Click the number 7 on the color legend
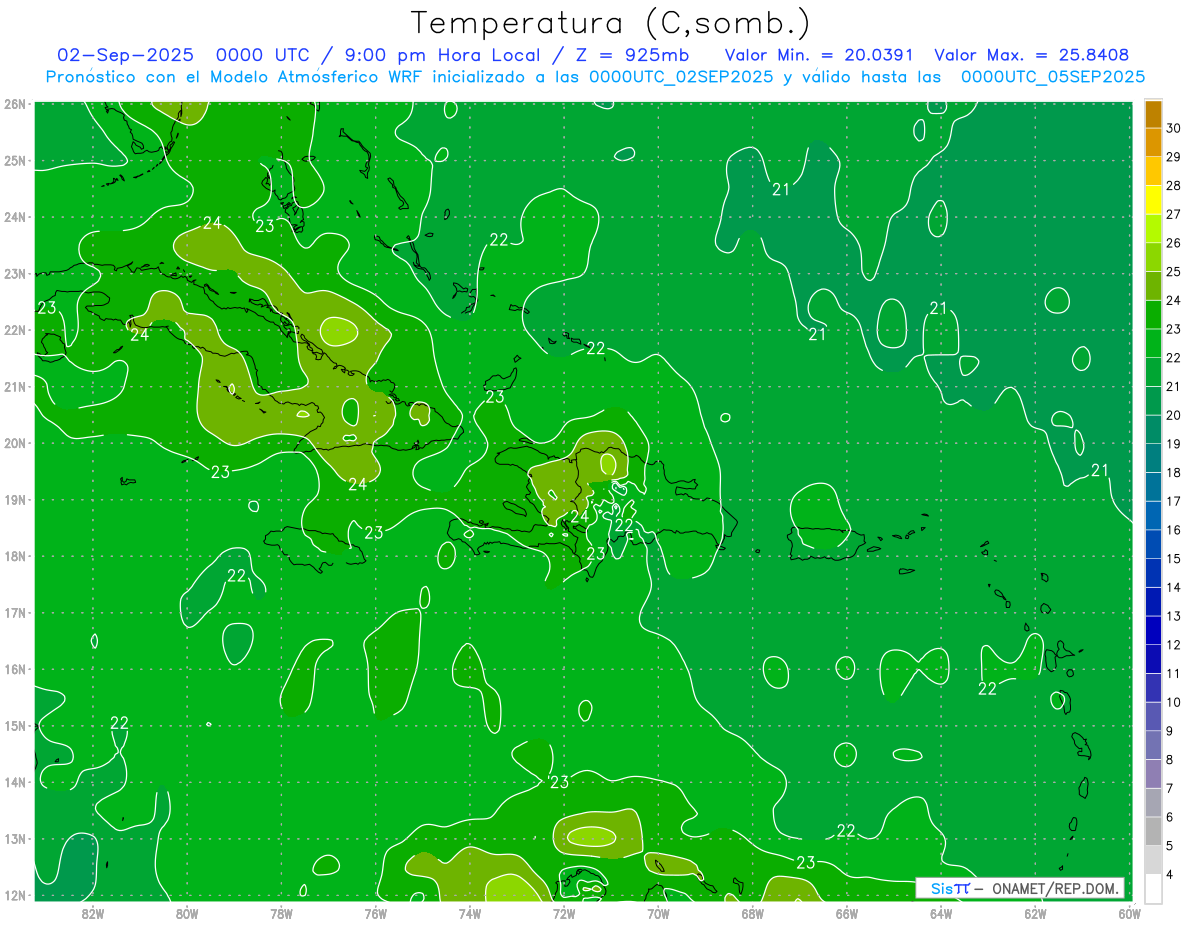 click(1171, 788)
